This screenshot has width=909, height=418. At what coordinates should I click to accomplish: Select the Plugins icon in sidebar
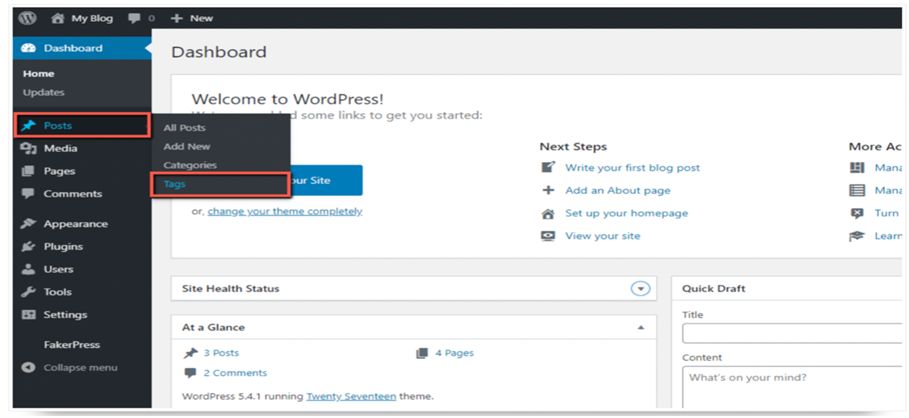28,247
